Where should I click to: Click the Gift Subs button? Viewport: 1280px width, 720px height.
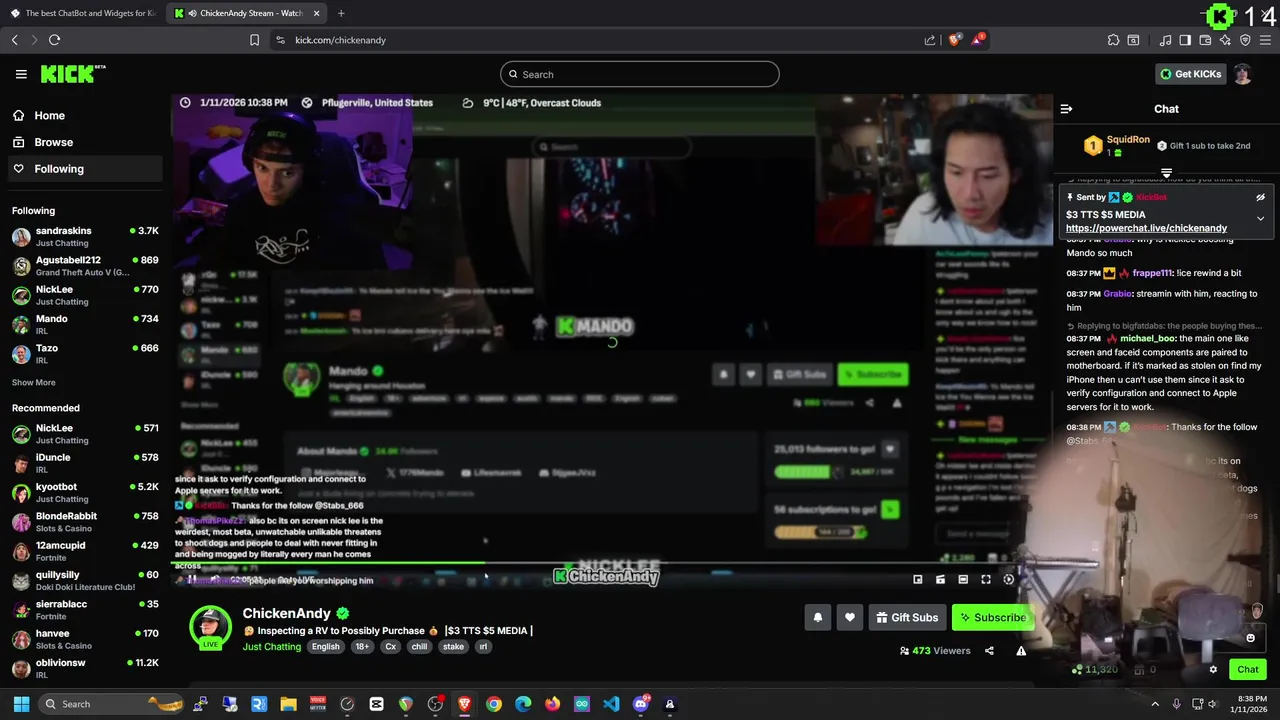[907, 618]
